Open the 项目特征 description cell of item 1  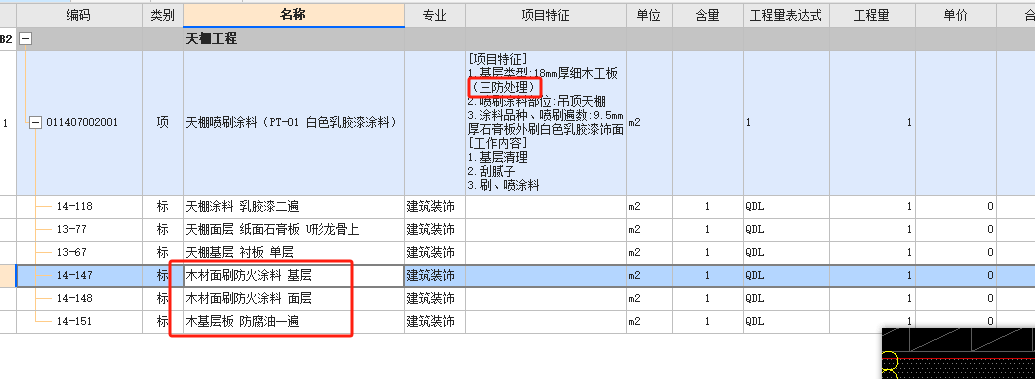coord(546,123)
